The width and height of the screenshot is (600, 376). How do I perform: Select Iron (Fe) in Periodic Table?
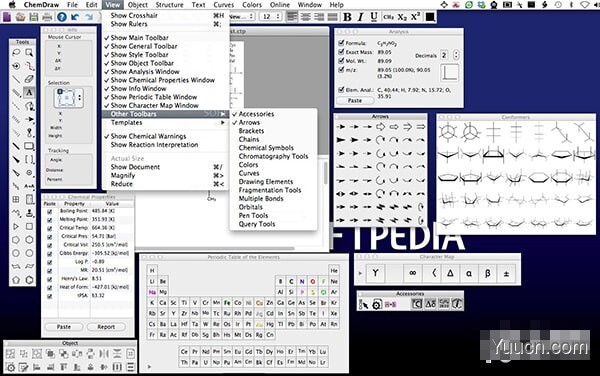(227, 303)
